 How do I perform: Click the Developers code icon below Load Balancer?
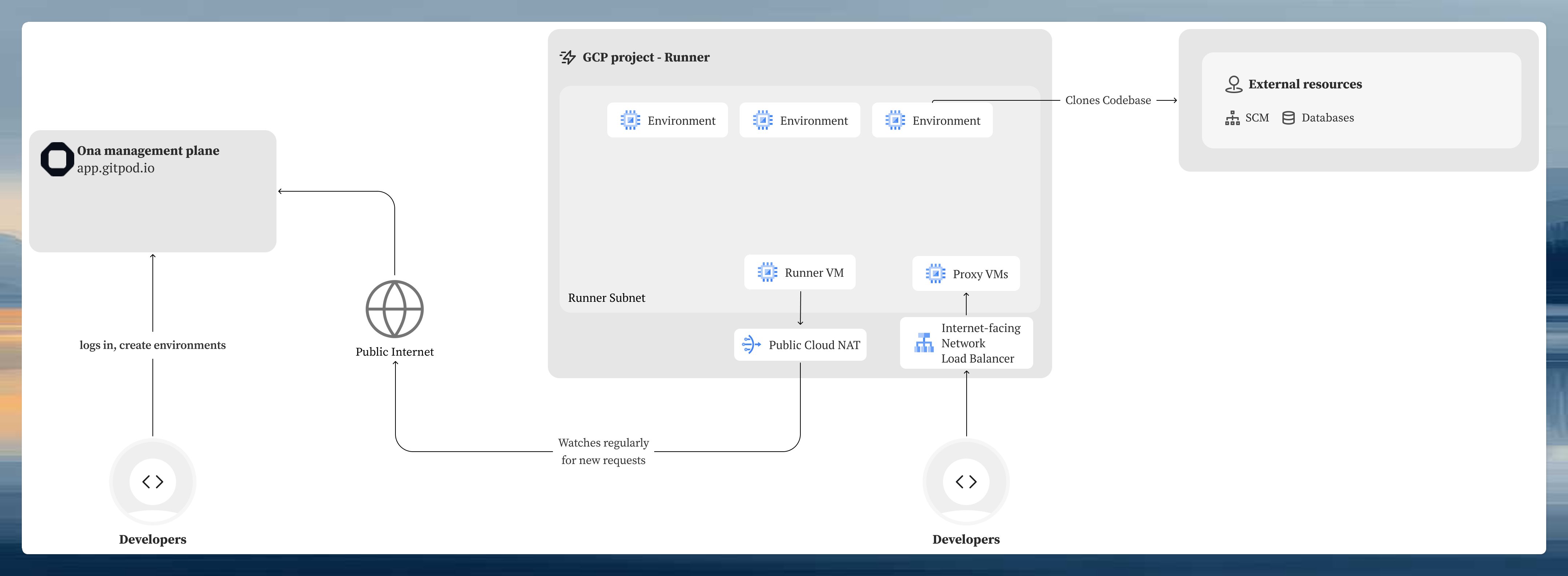click(966, 482)
